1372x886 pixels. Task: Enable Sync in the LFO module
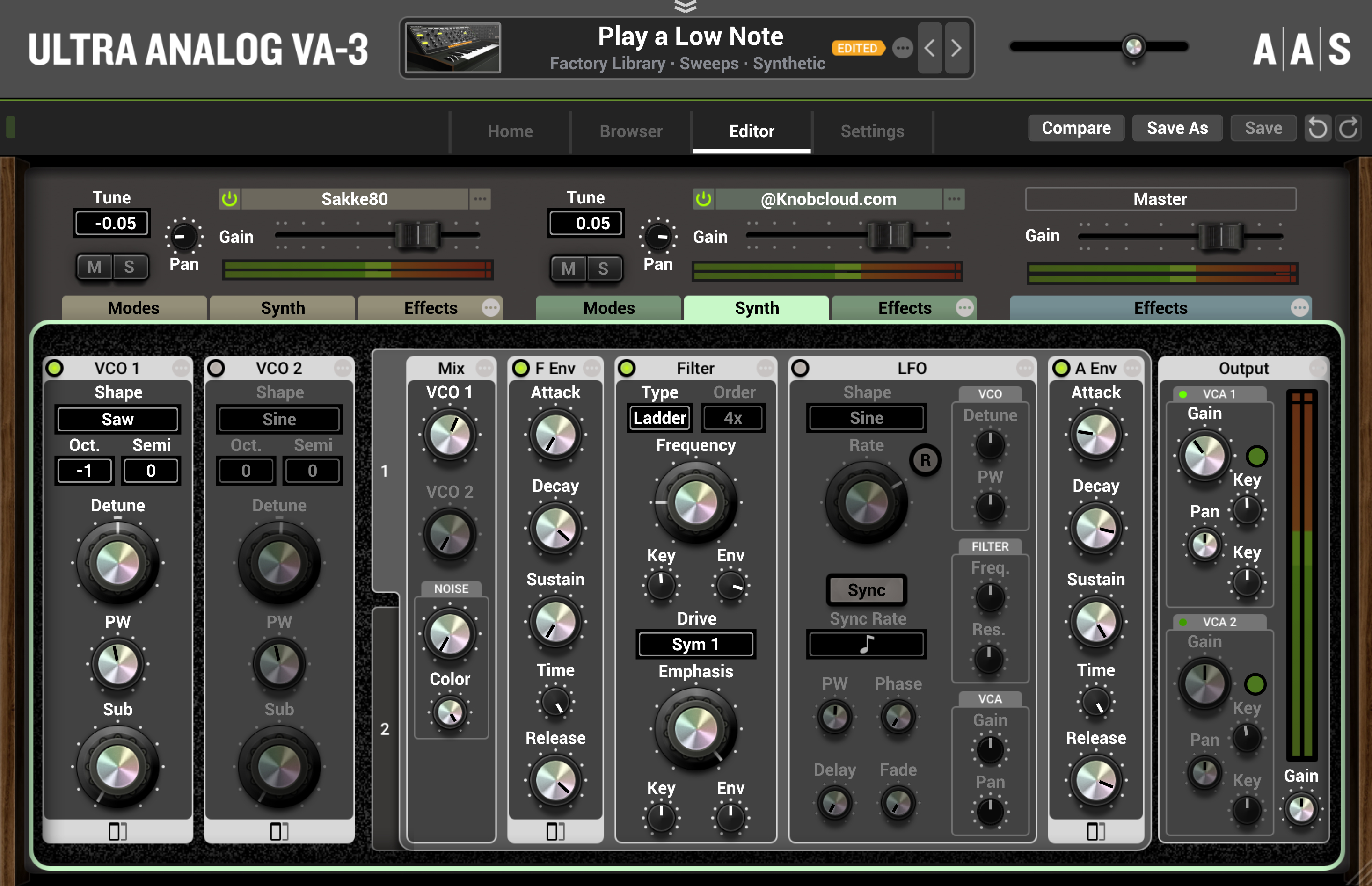pos(866,590)
